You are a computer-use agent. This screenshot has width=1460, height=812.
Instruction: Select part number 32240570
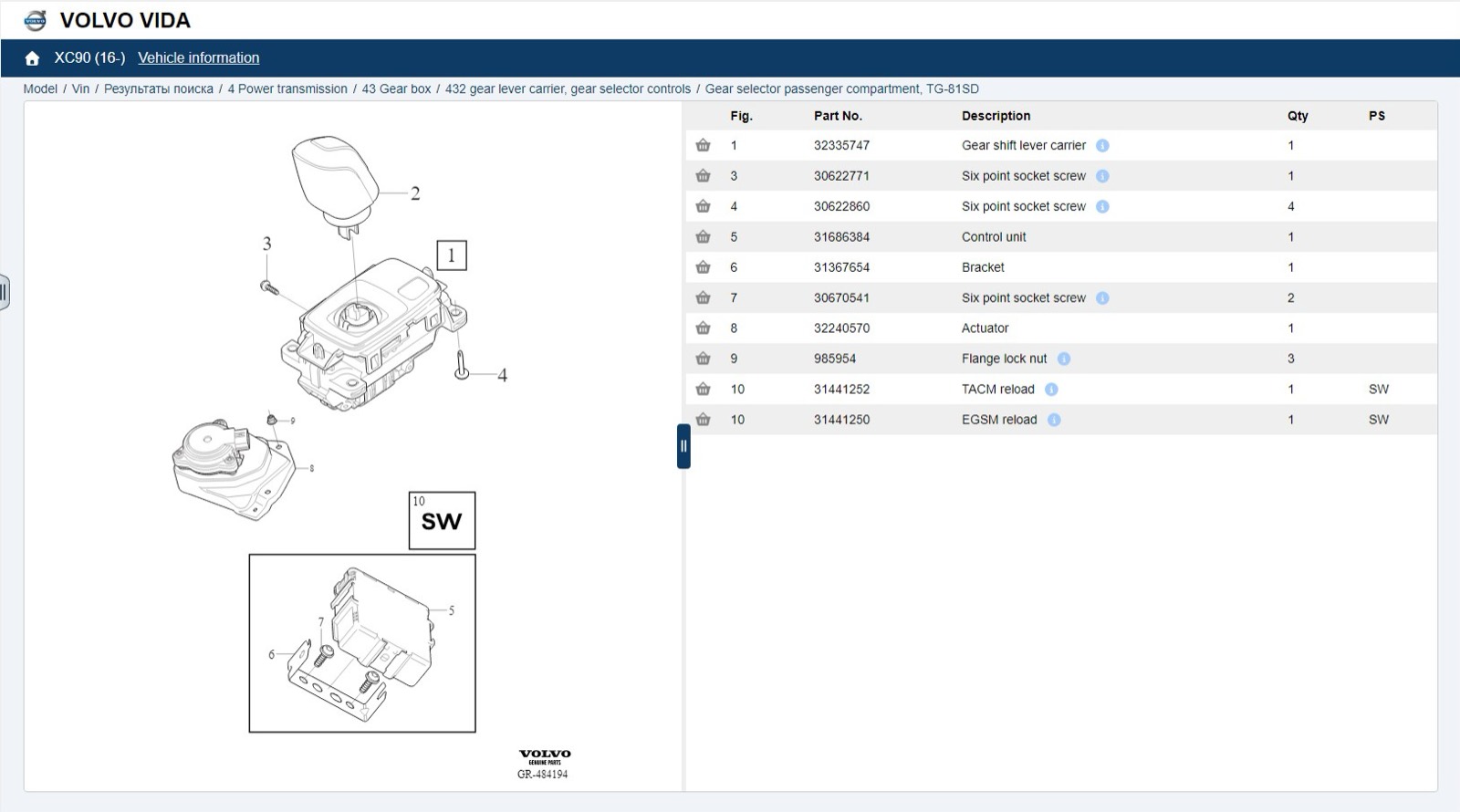coord(841,328)
